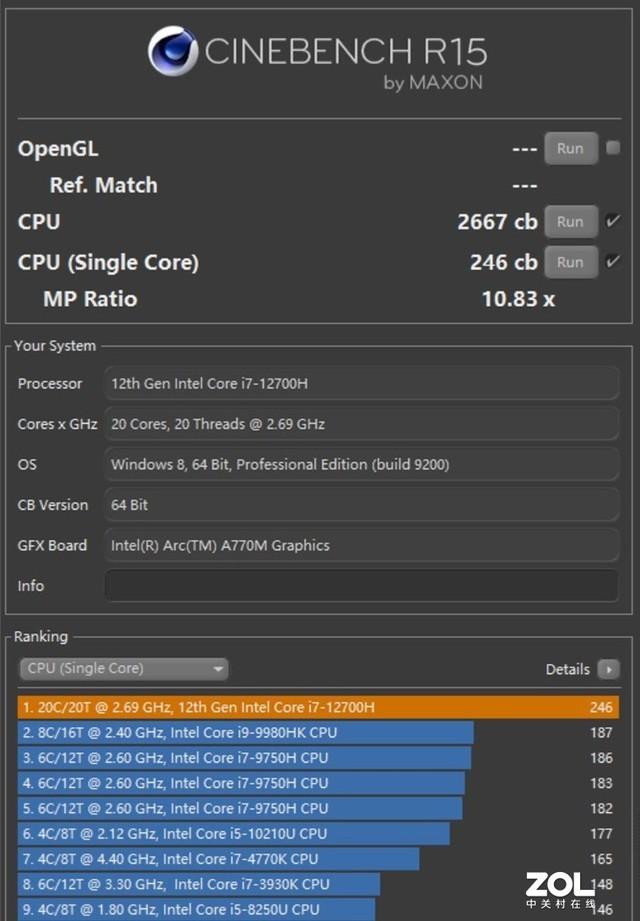Select the Core i9-9980HK ranking entry
This screenshot has width=640, height=921.
246,732
